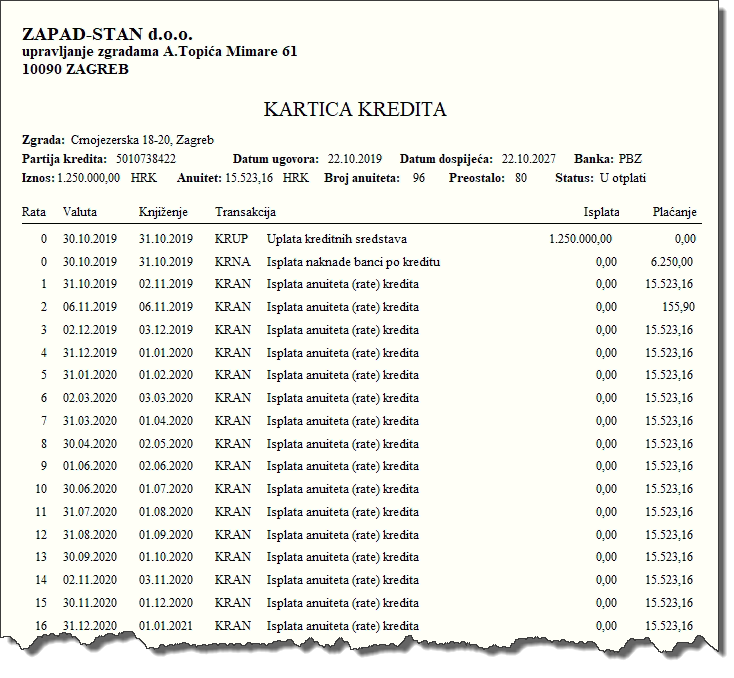Click the Isplata column header
Image resolution: width=734 pixels, height=678 pixels.
tap(602, 212)
